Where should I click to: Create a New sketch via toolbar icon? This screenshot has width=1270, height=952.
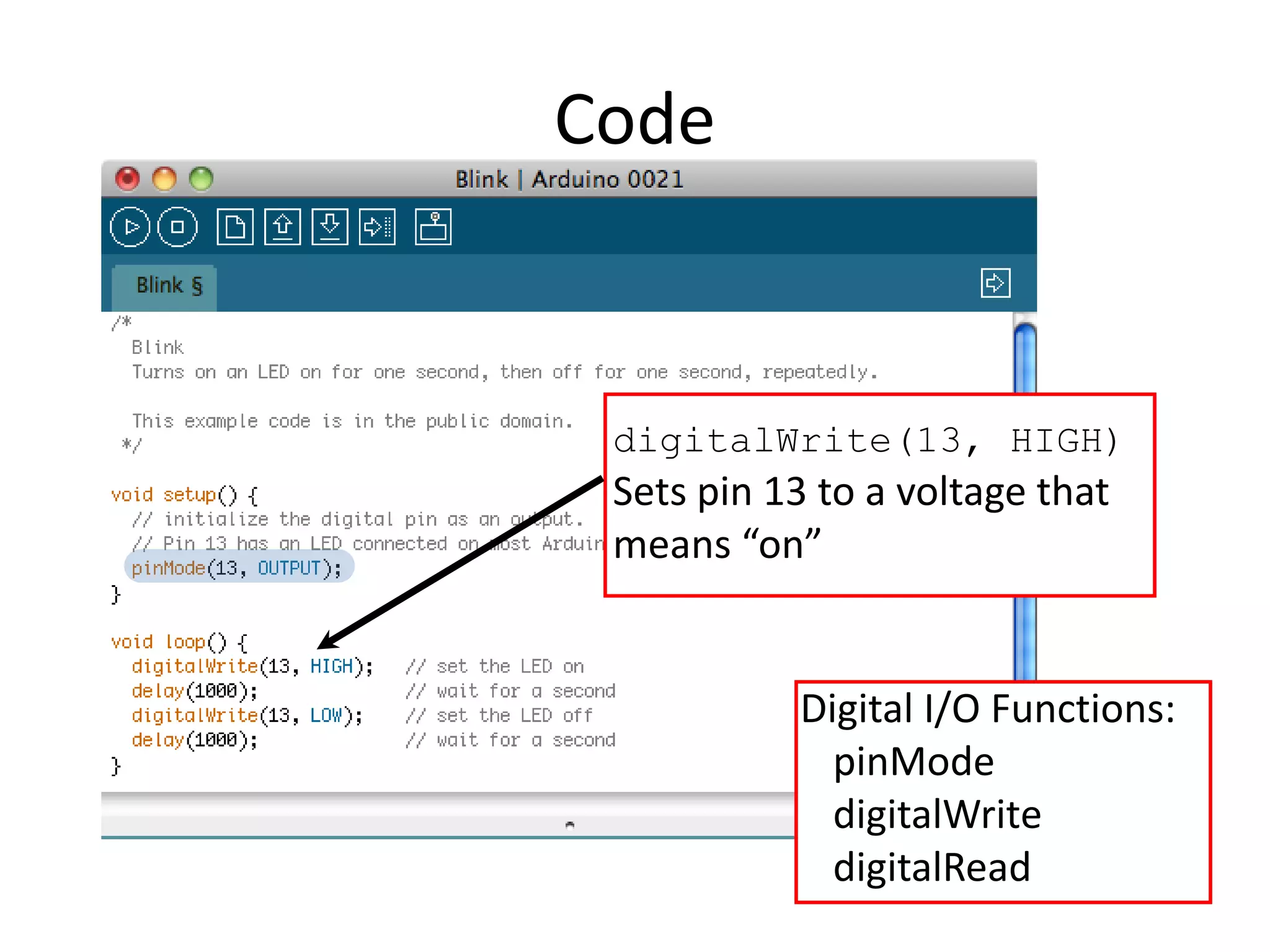click(235, 227)
